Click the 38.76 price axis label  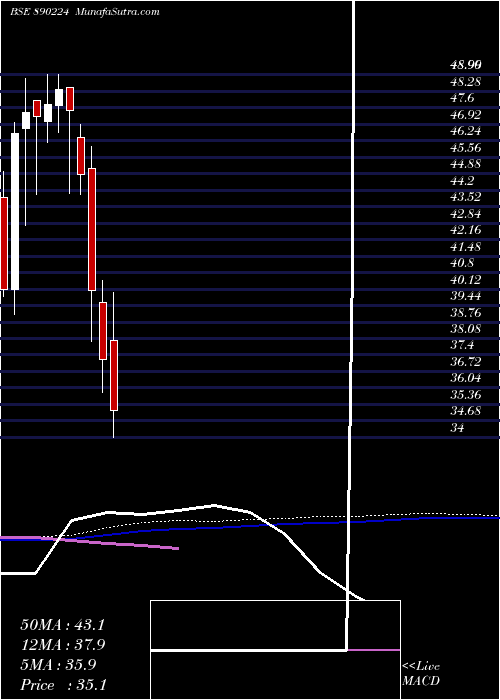[x=466, y=312]
